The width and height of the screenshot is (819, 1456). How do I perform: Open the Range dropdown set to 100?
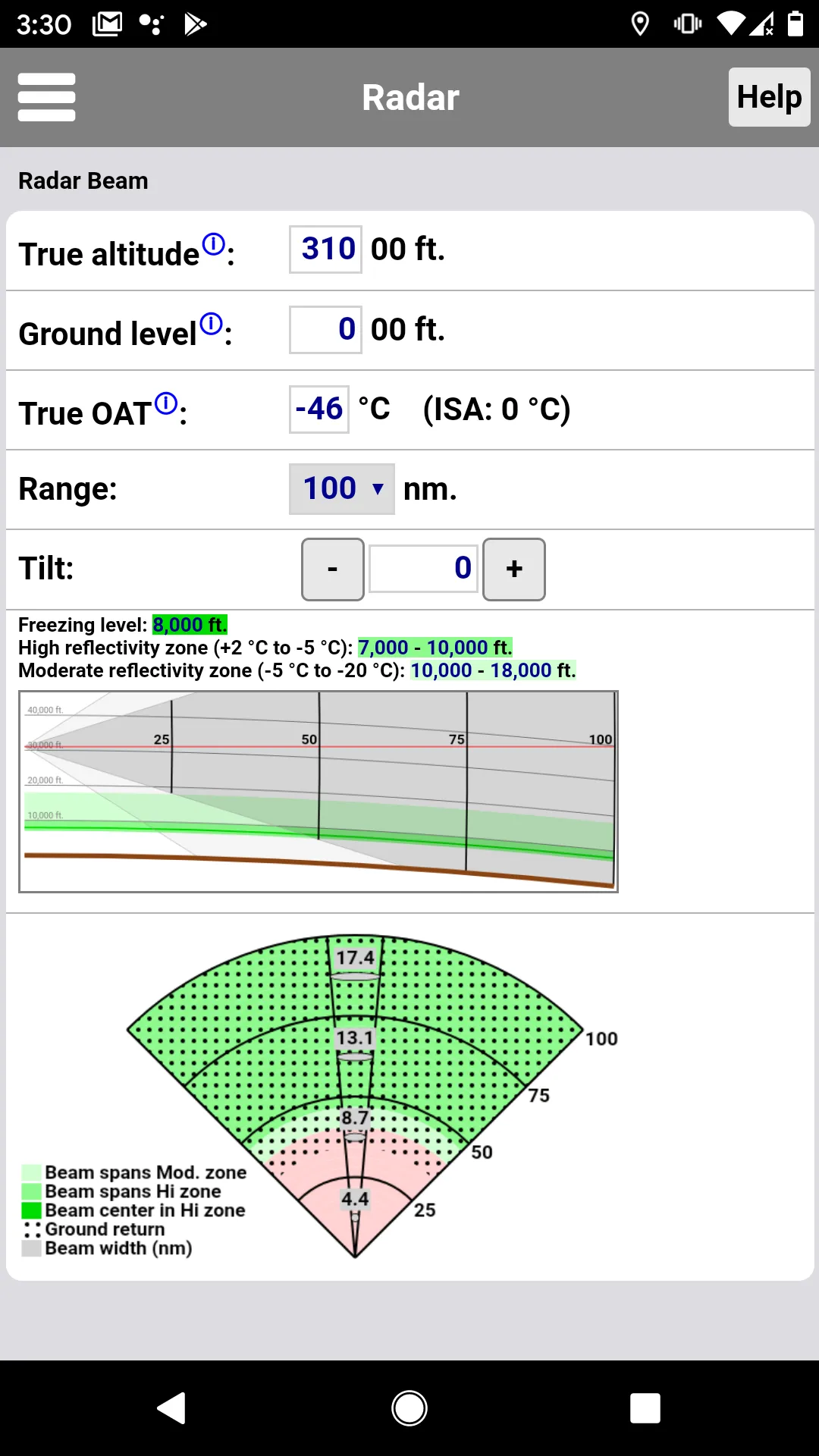click(342, 489)
